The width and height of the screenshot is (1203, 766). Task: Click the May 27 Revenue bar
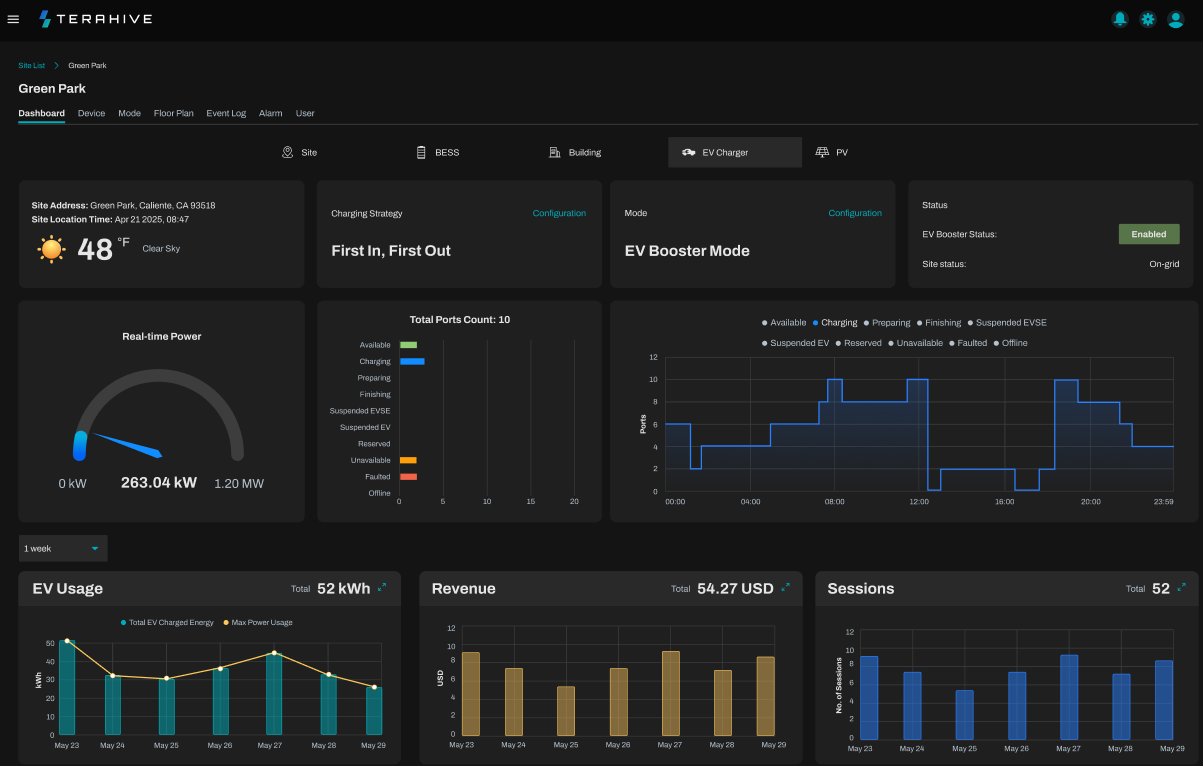(671, 693)
